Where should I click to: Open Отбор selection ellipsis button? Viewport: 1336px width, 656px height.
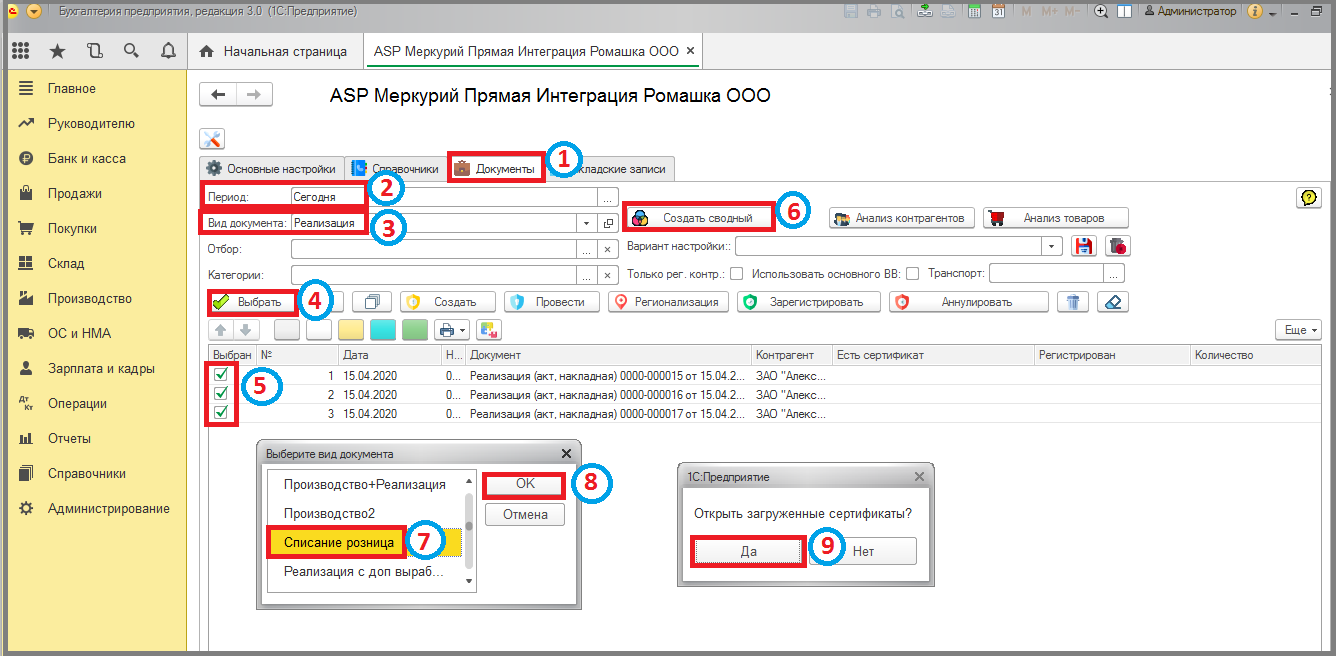click(x=588, y=249)
